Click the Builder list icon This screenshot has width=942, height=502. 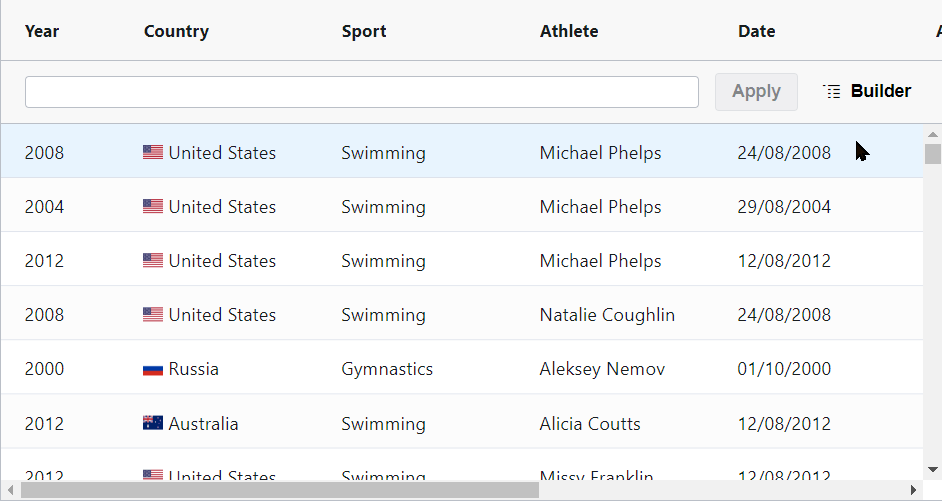(832, 92)
